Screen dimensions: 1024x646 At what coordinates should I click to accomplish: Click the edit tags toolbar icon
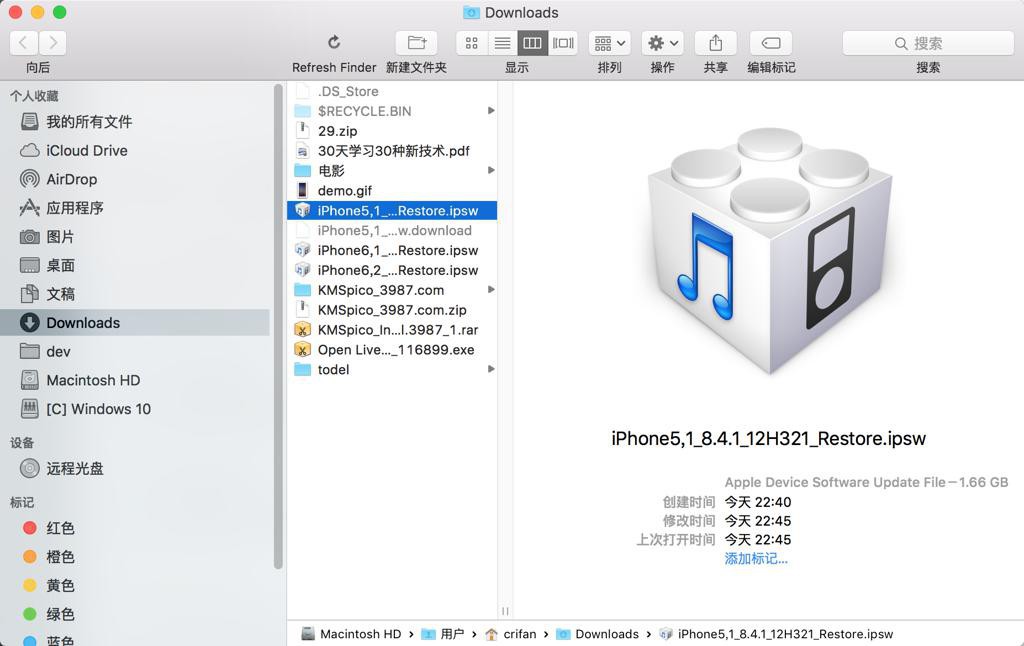pyautogui.click(x=771, y=43)
